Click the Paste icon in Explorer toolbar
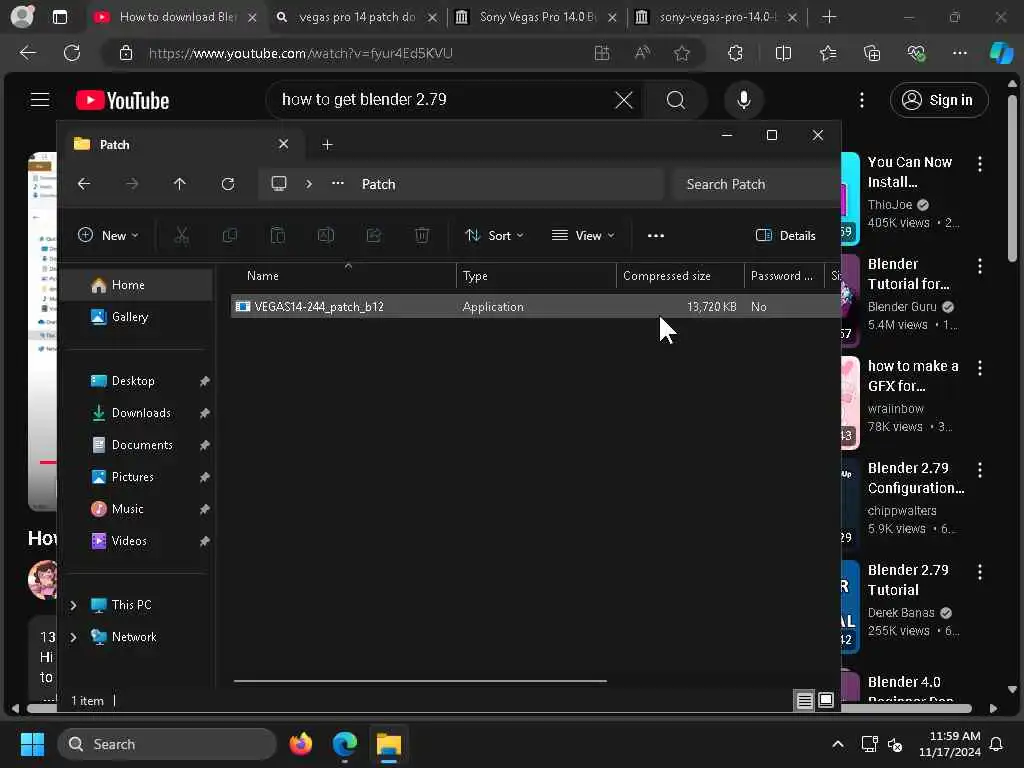The width and height of the screenshot is (1024, 768). tap(278, 235)
